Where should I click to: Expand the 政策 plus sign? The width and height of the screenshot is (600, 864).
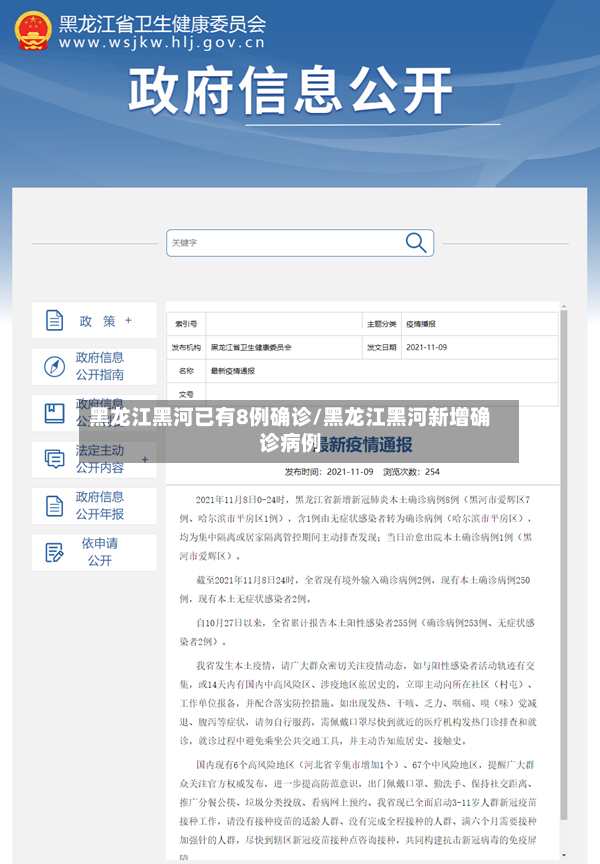[x=128, y=320]
